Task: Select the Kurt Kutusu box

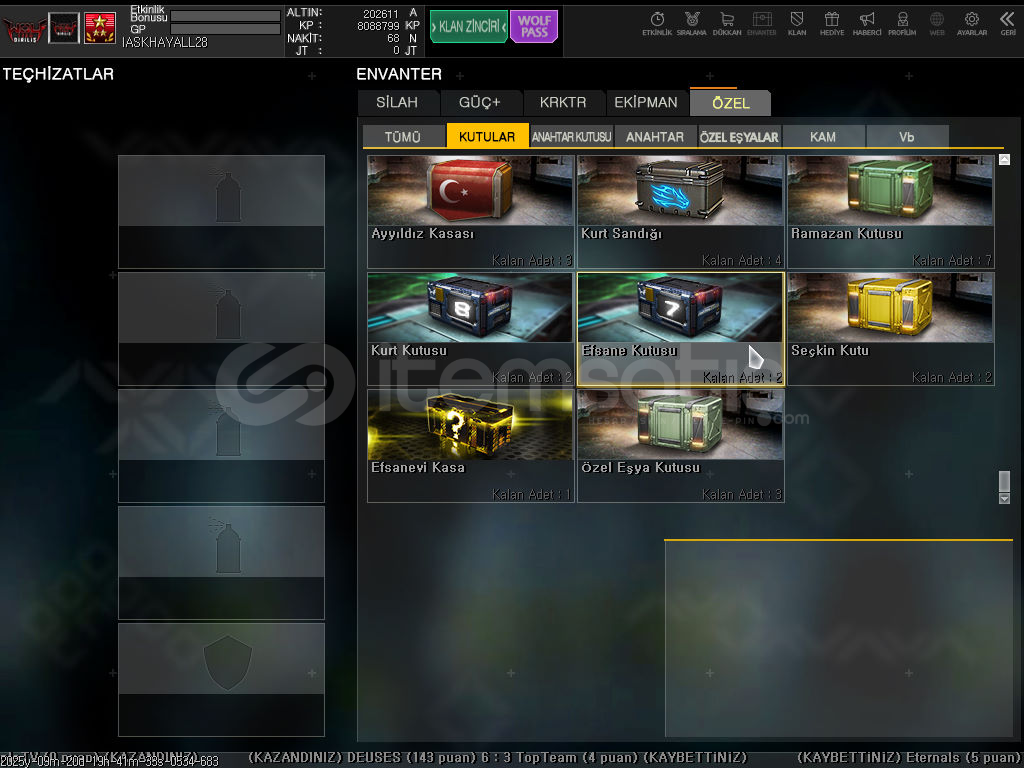Action: [470, 328]
